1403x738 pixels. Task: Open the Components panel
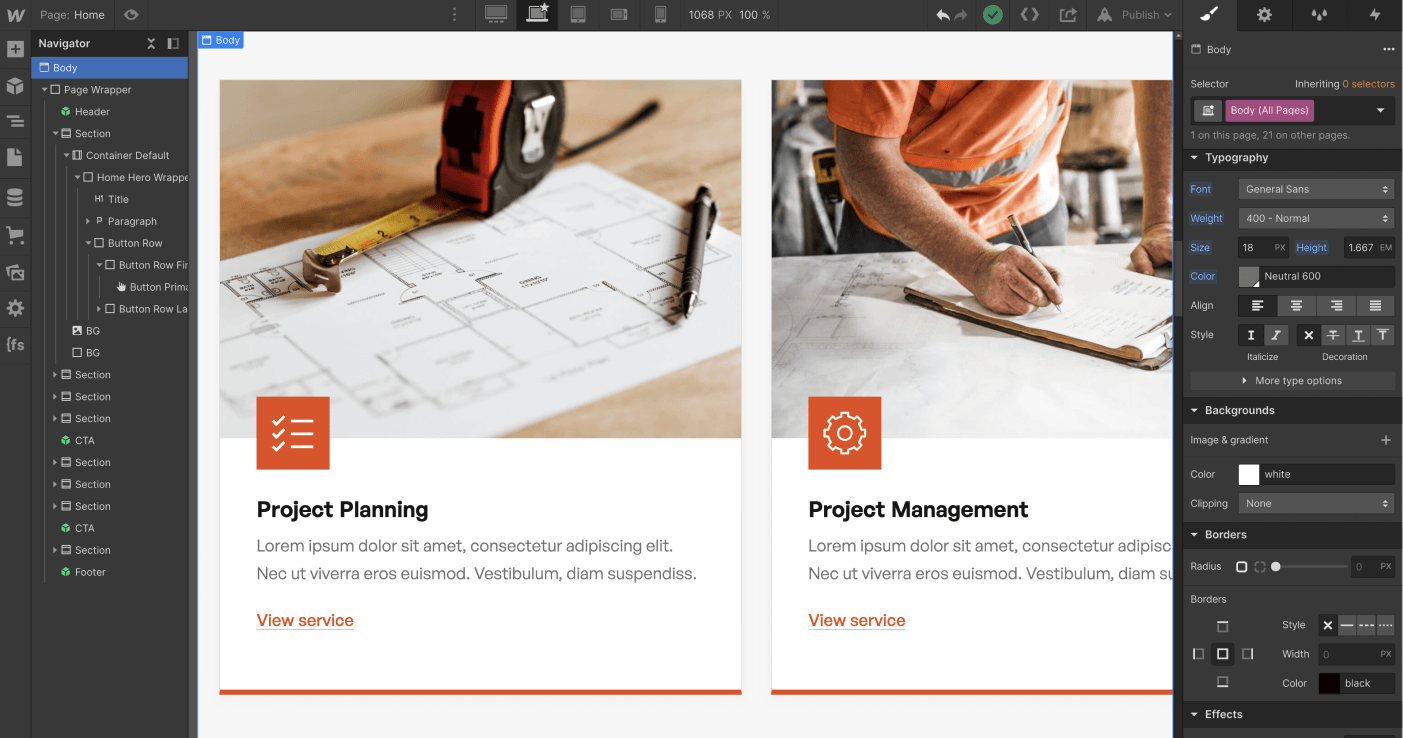15,86
